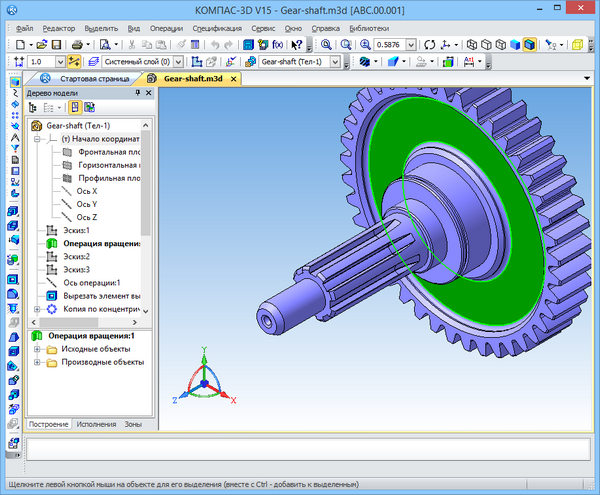Open the print preview icon
This screenshot has height=495, width=600.
105,45
